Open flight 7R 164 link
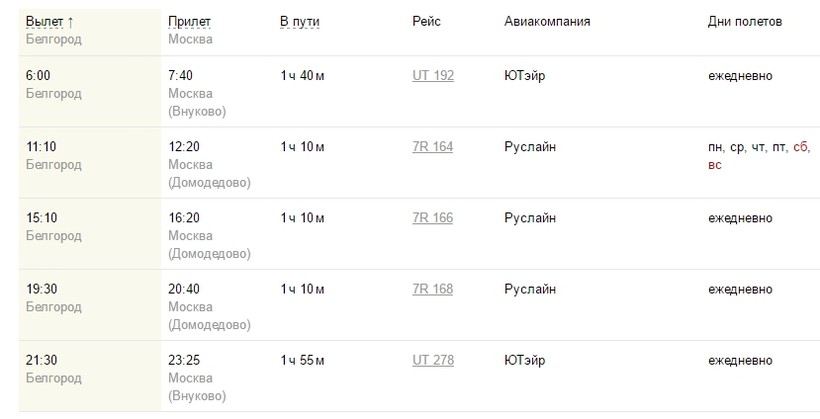820x419 pixels. click(433, 147)
